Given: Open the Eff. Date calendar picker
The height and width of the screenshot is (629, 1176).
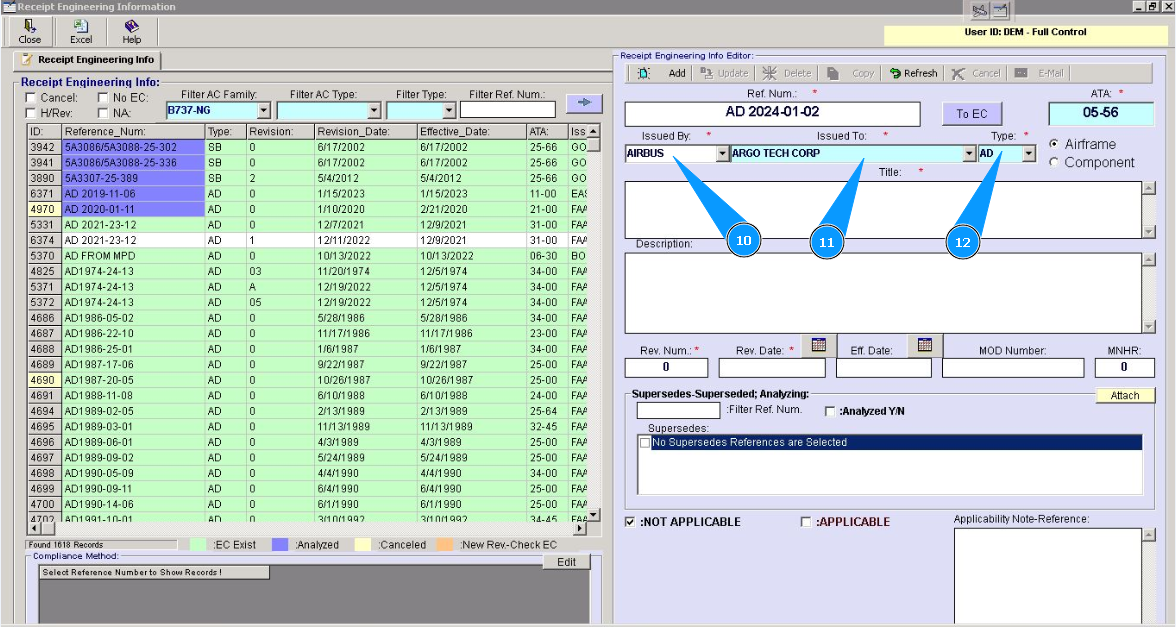Looking at the screenshot, I should pyautogui.click(x=924, y=345).
